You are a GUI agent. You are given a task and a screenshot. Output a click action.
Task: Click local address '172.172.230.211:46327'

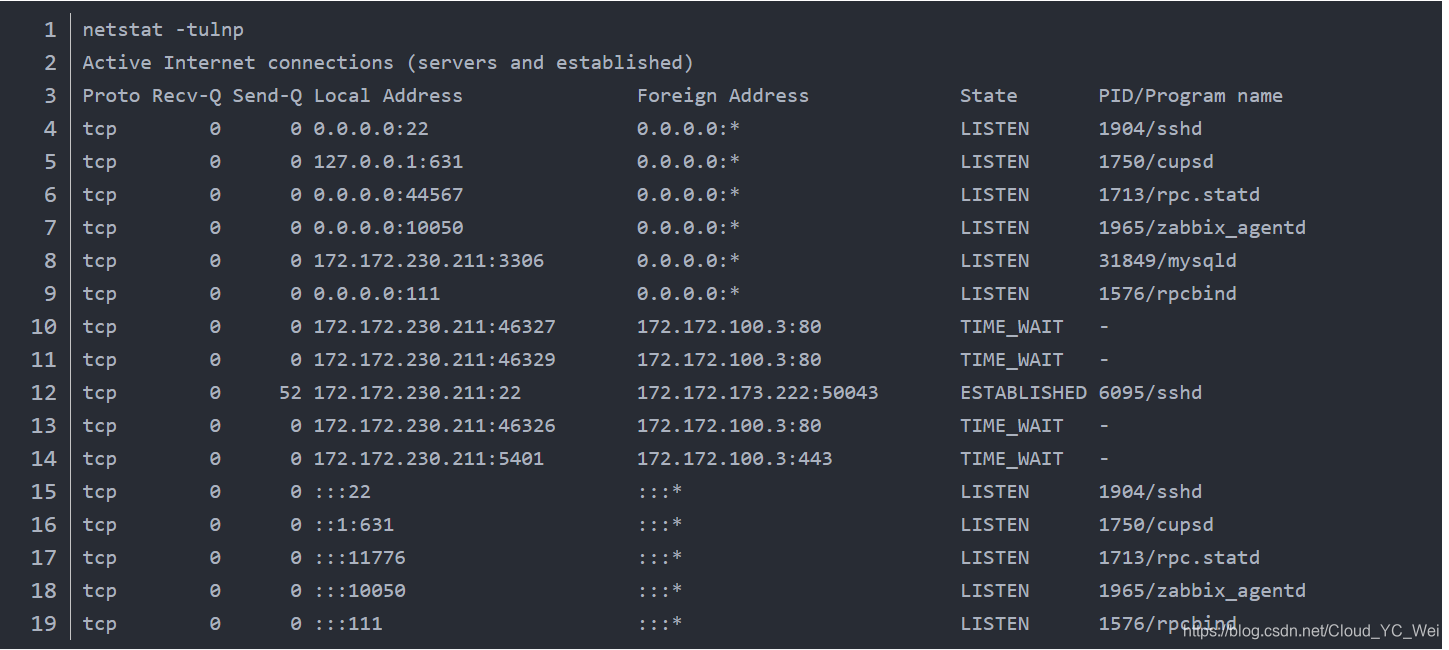point(434,327)
